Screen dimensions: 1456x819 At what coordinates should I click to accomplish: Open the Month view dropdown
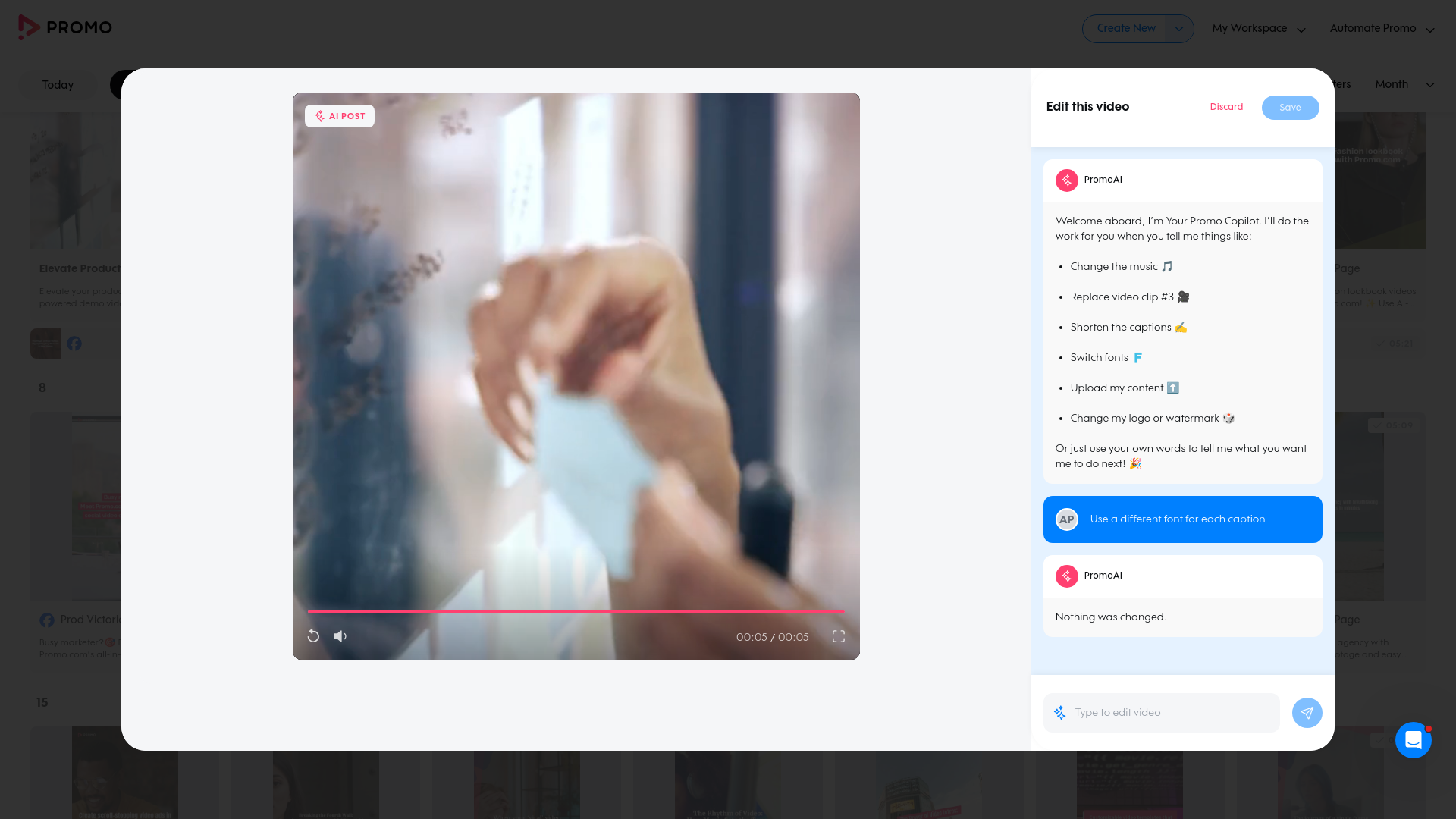tap(1404, 85)
